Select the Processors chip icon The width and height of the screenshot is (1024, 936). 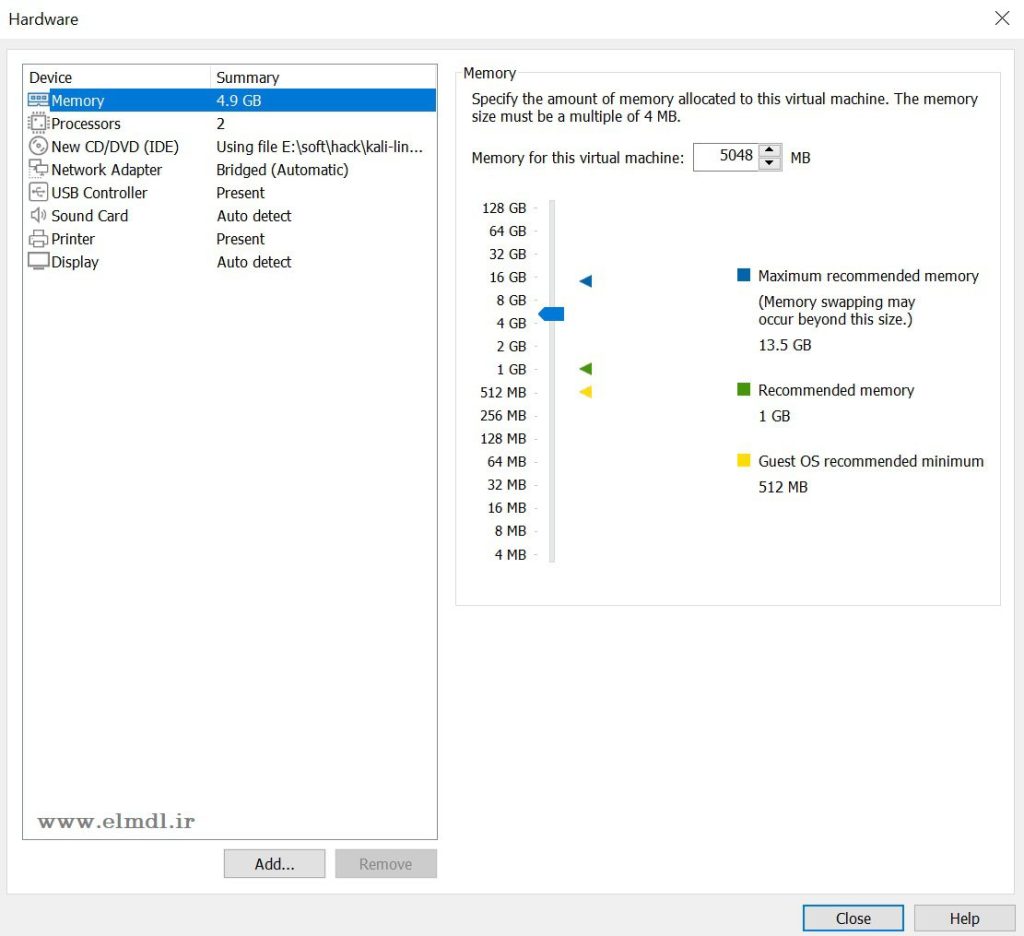[x=38, y=123]
